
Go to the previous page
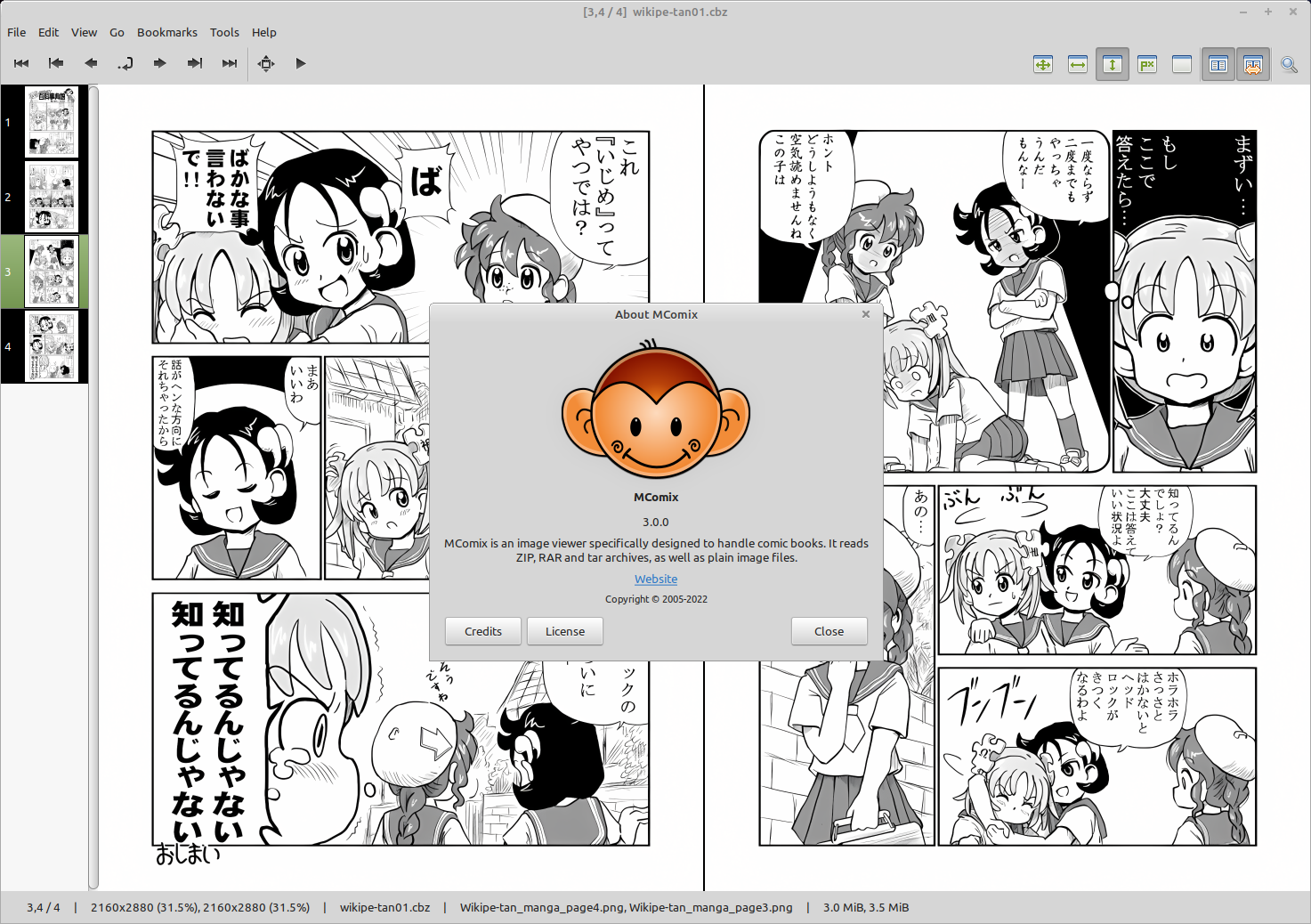tap(91, 63)
